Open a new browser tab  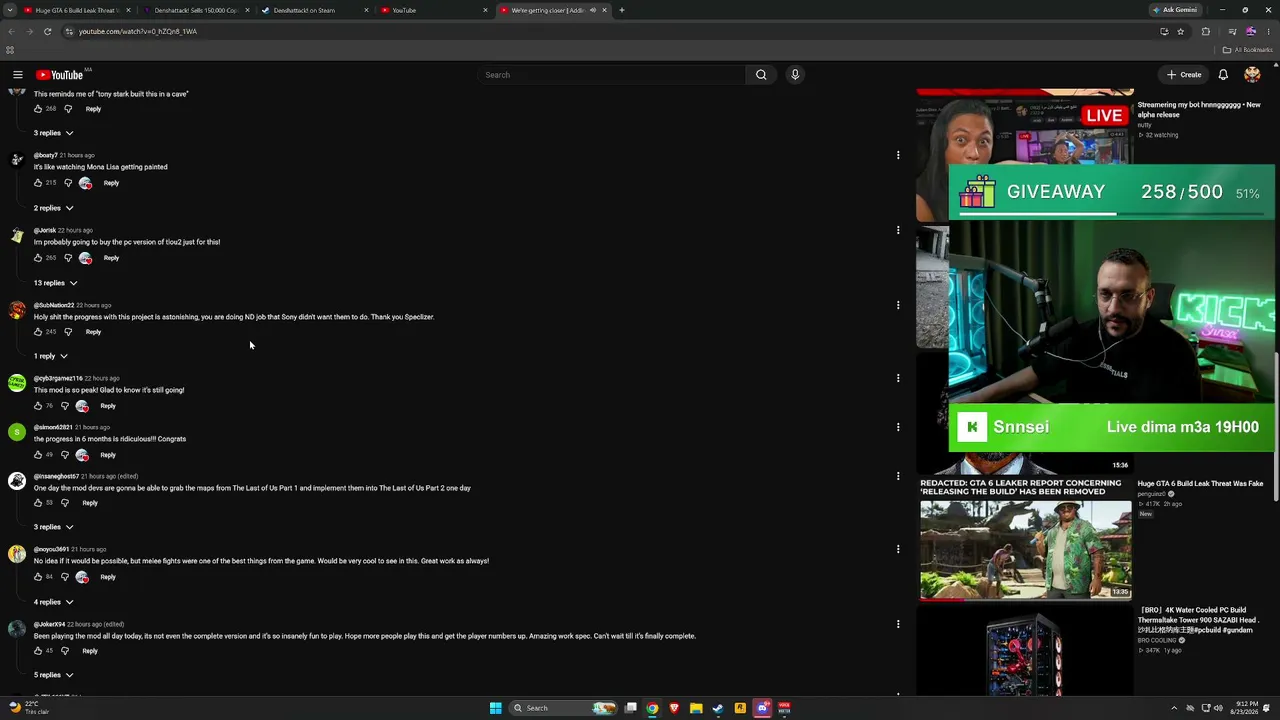click(x=622, y=10)
